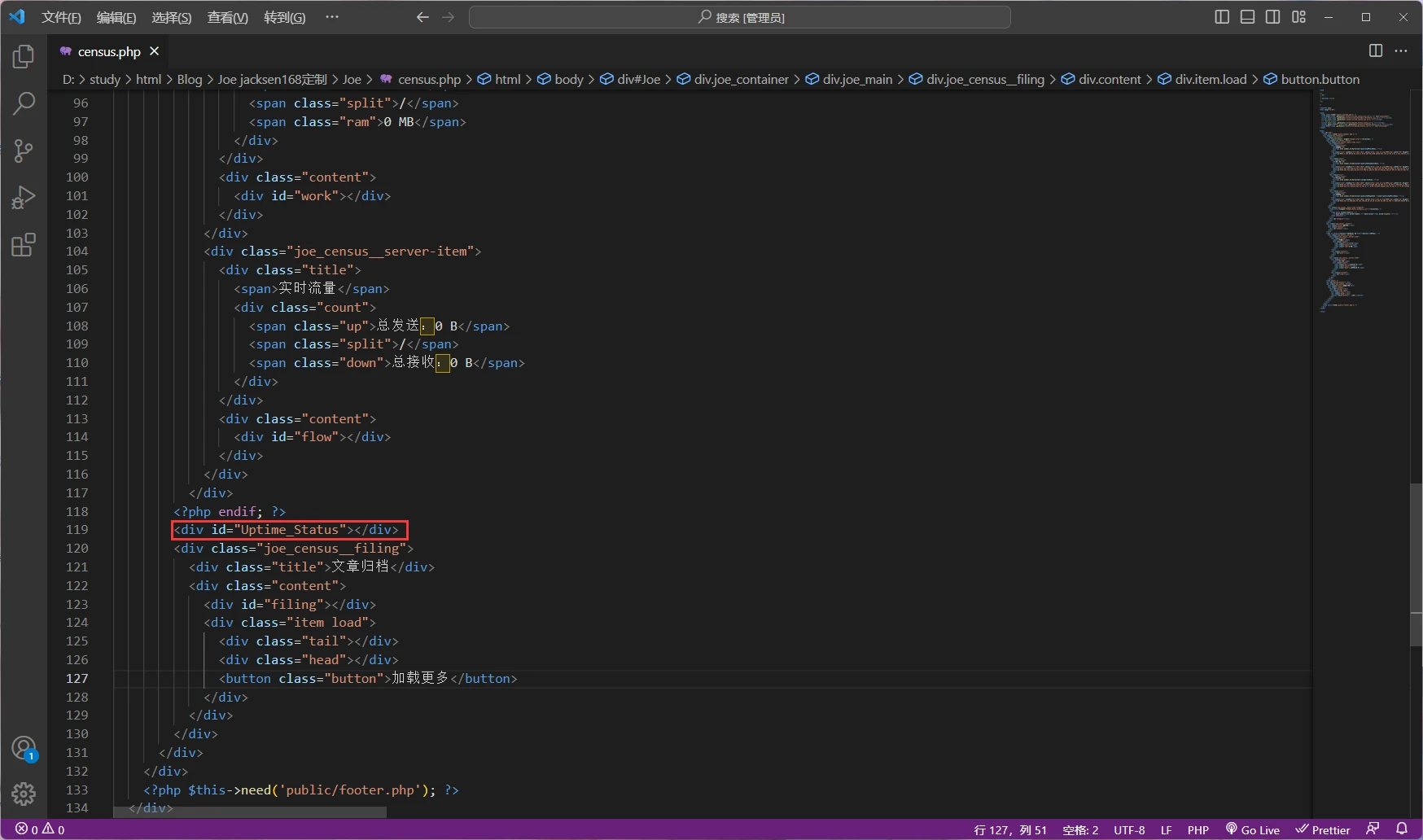The image size is (1423, 840).
Task: Open notifications bell in status bar
Action: [1402, 829]
